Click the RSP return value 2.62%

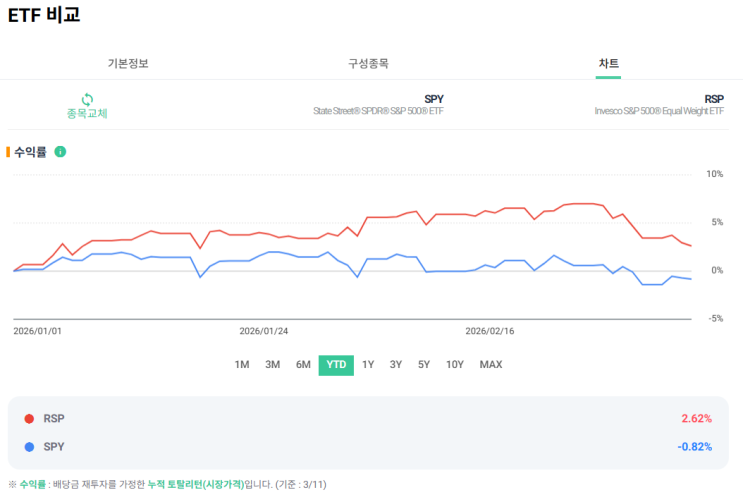[x=697, y=419]
